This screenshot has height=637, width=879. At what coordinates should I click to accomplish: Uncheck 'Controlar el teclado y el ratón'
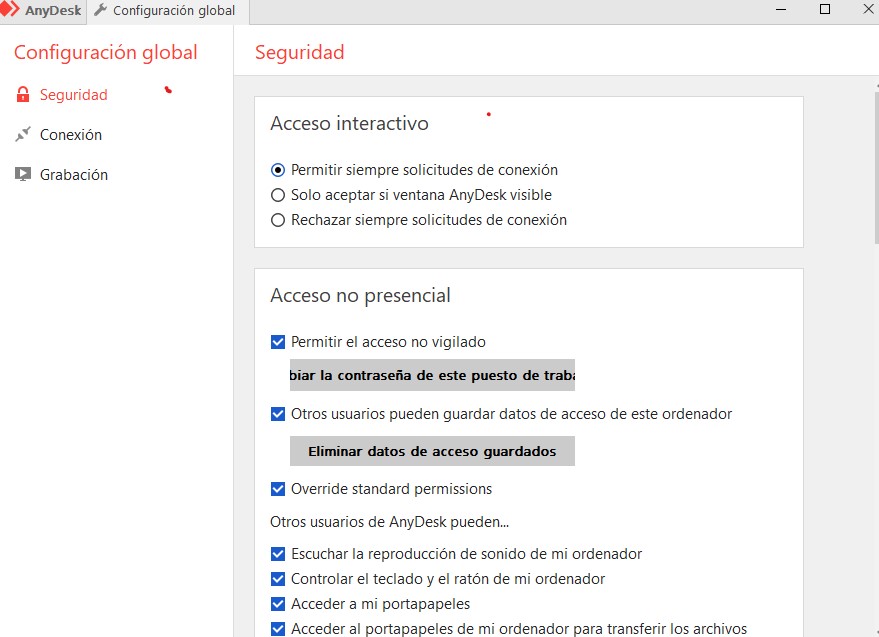coord(277,578)
